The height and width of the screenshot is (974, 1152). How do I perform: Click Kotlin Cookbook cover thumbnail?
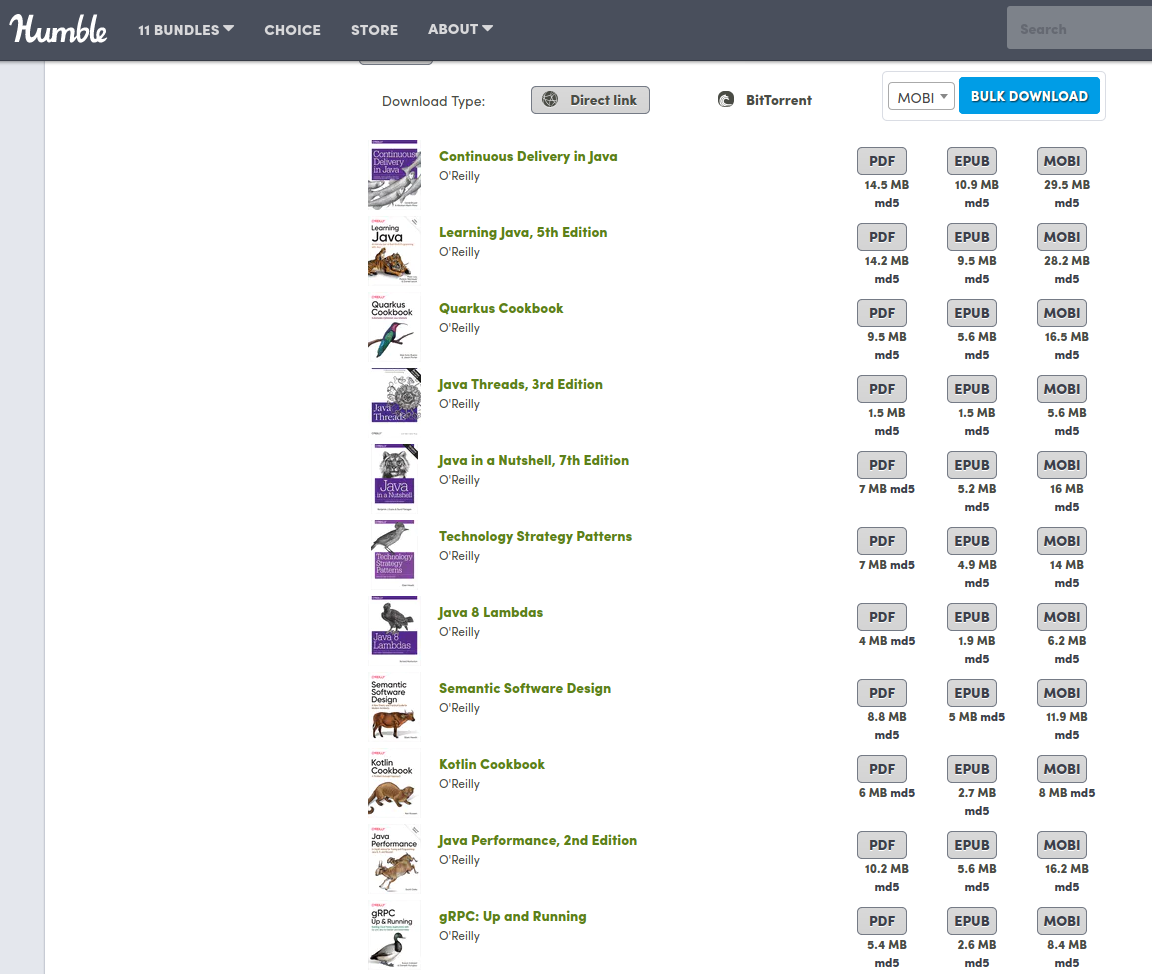(x=395, y=782)
